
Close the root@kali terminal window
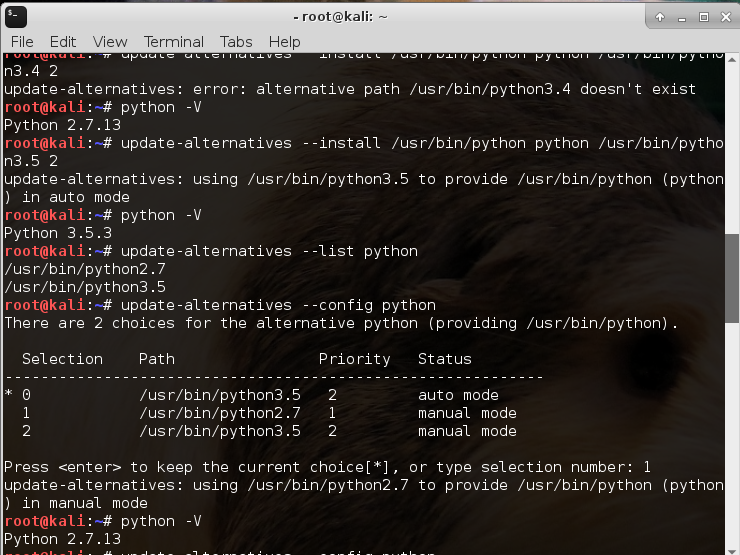[723, 17]
